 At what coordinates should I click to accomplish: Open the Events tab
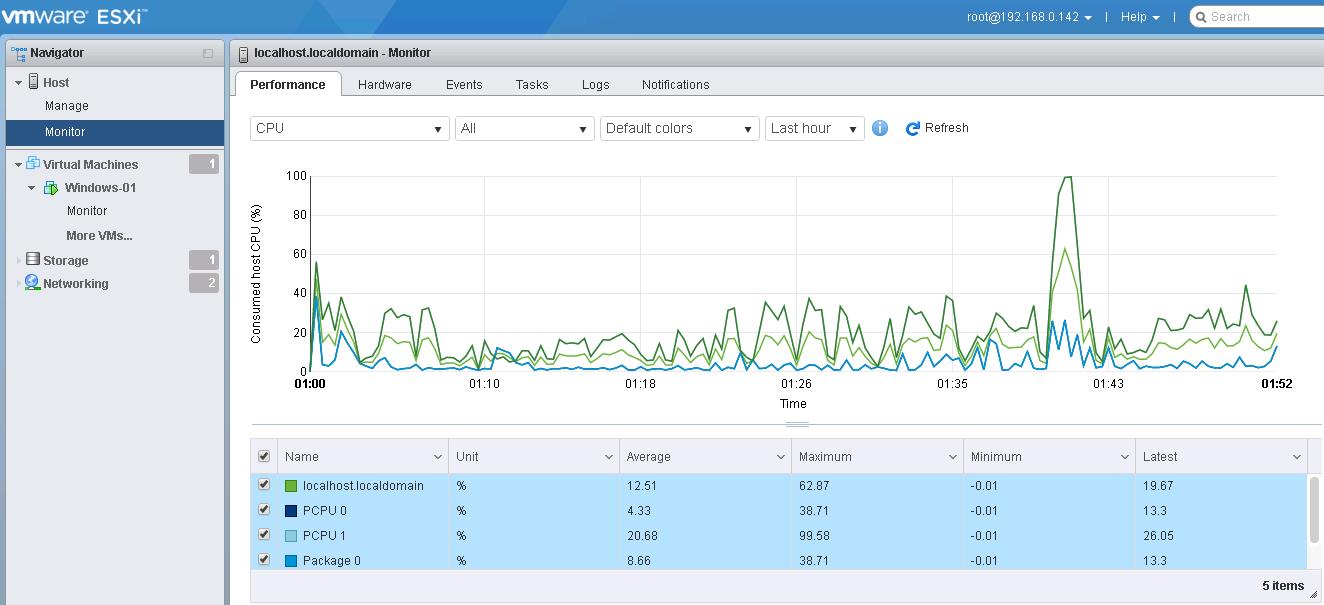464,85
